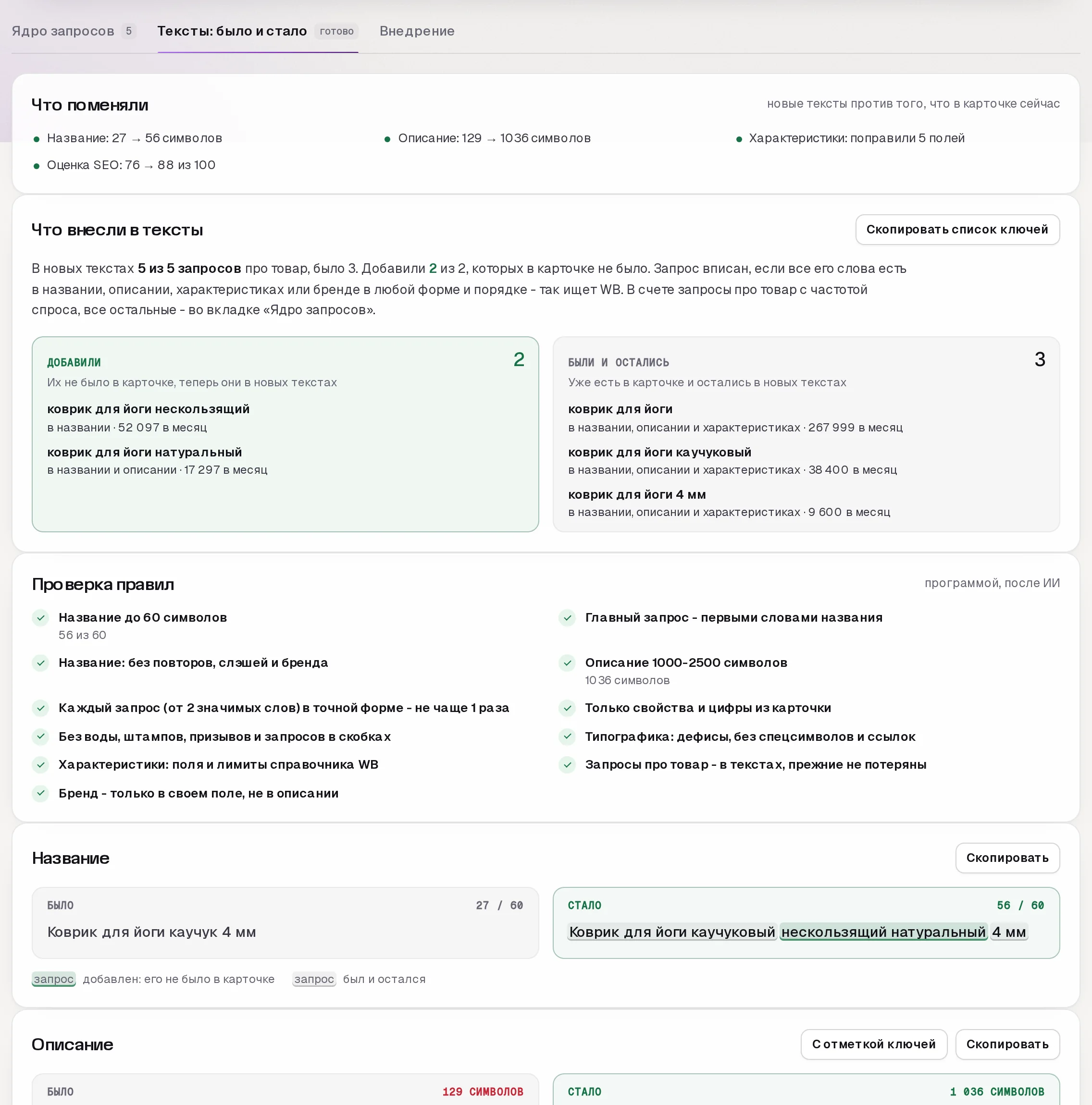The height and width of the screenshot is (1105, 1092).
Task: Click checkmark beside Характеристики: поля и лимиты справочника WB
Action: tap(41, 765)
